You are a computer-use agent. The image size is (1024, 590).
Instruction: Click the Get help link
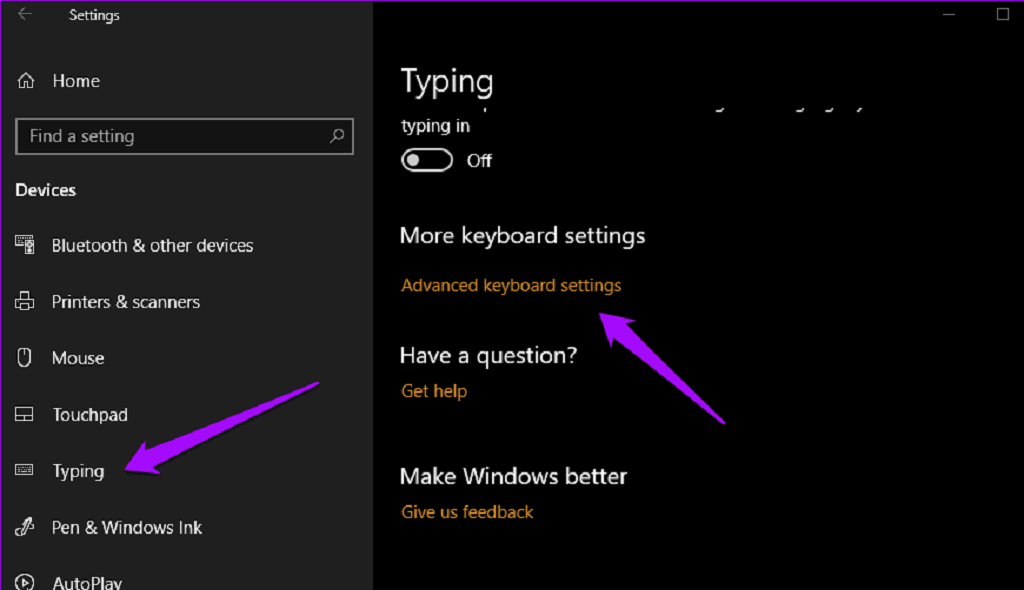[434, 391]
